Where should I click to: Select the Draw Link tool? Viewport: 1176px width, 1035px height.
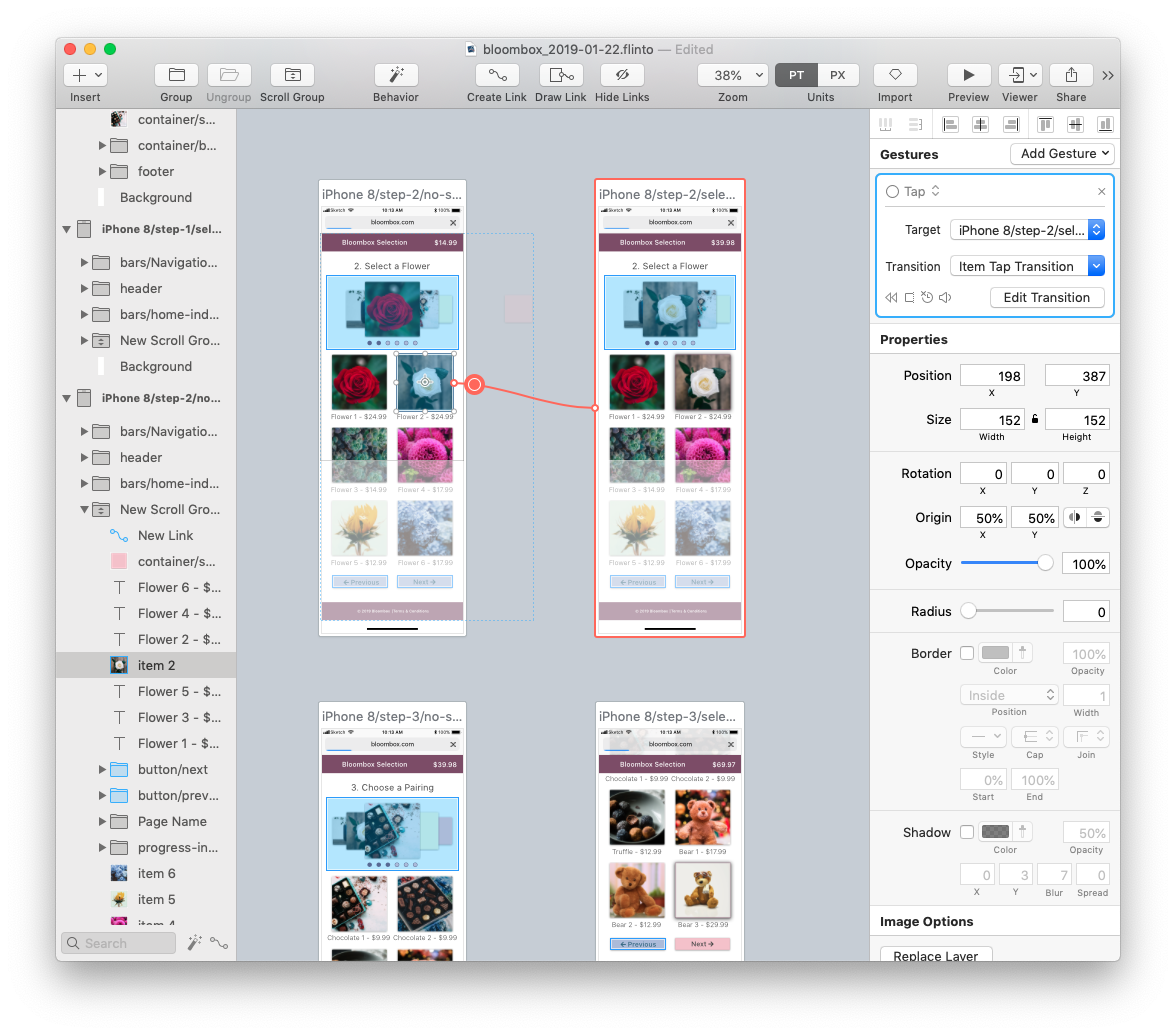(561, 75)
